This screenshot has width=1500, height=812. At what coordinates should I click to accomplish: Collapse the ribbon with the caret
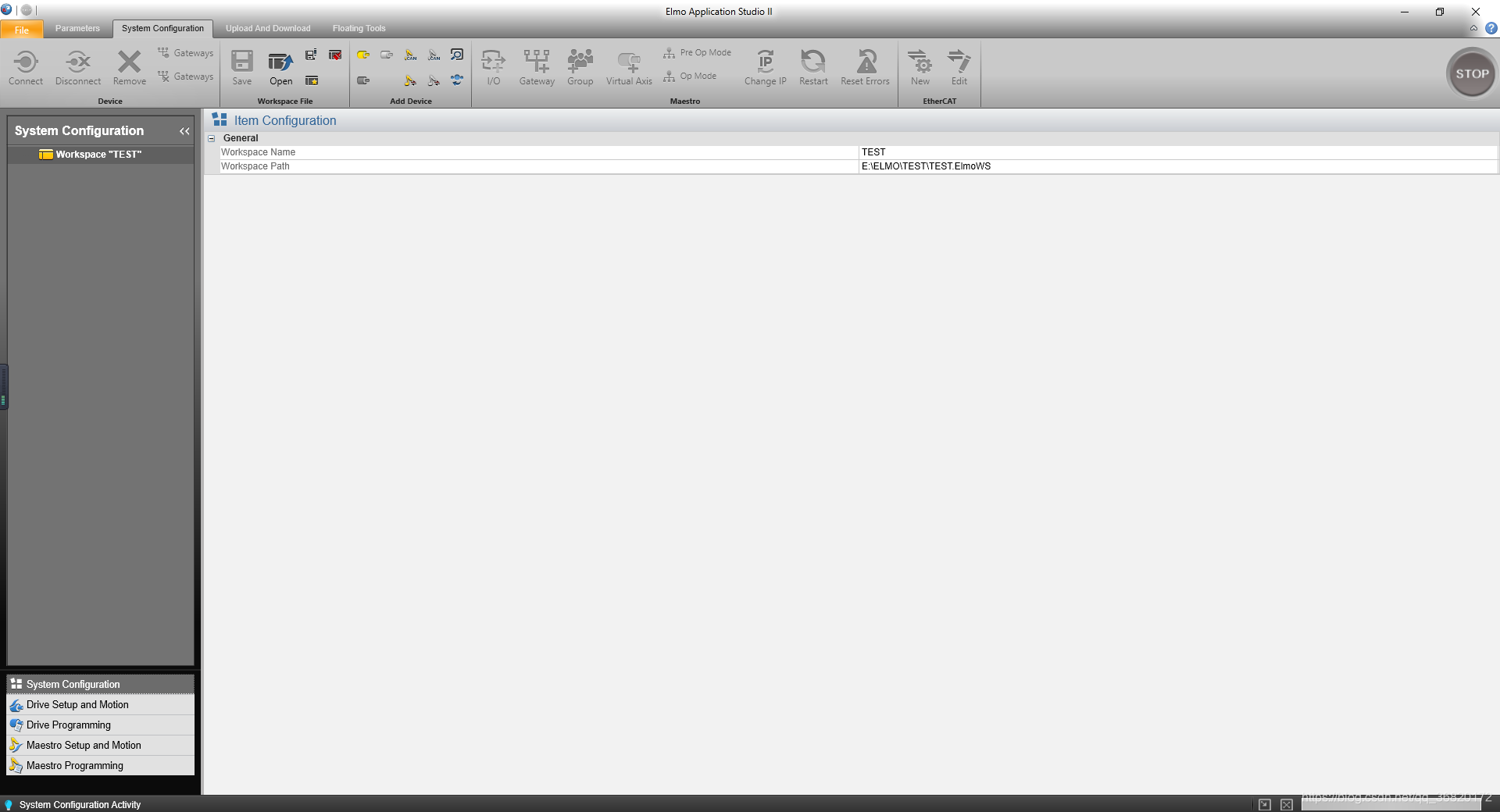[x=1473, y=28]
